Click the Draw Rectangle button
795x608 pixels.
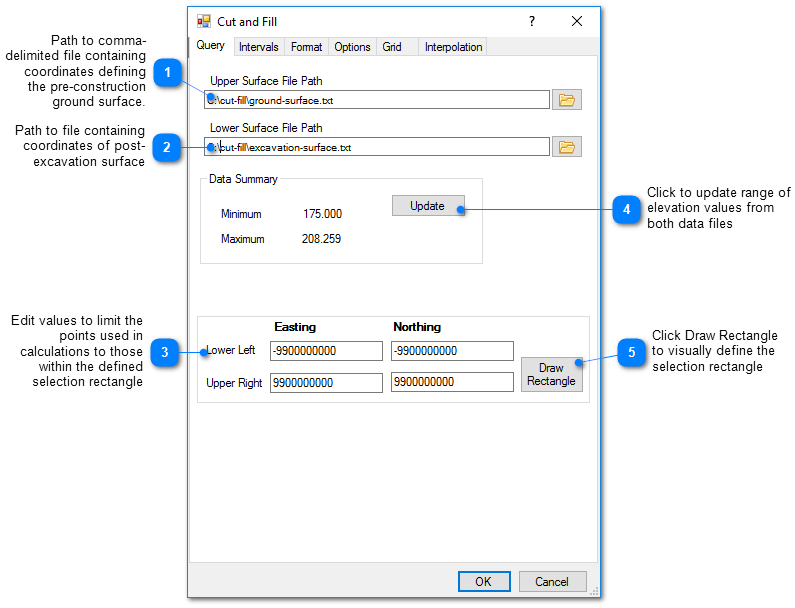point(551,375)
